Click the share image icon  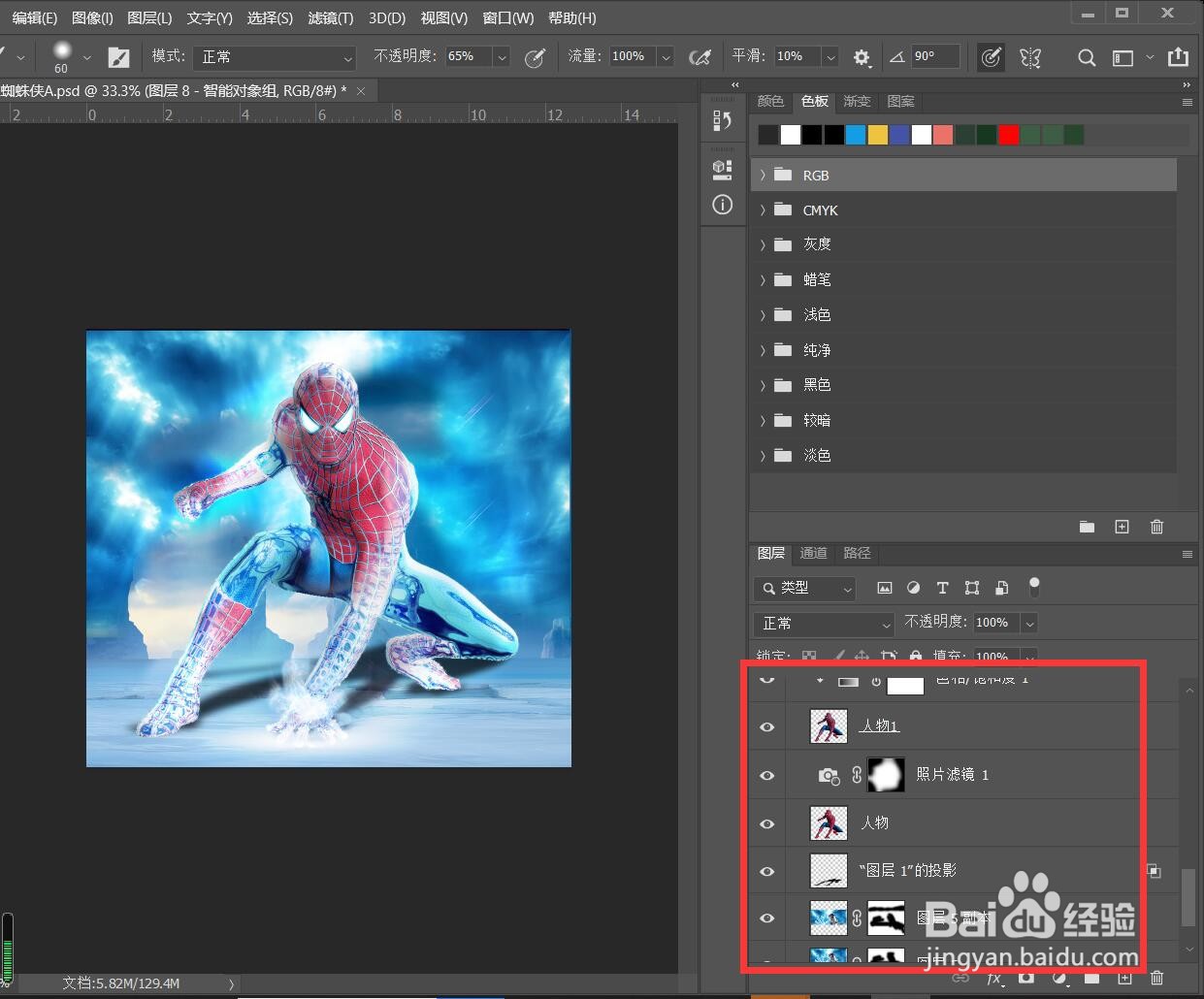1178,56
